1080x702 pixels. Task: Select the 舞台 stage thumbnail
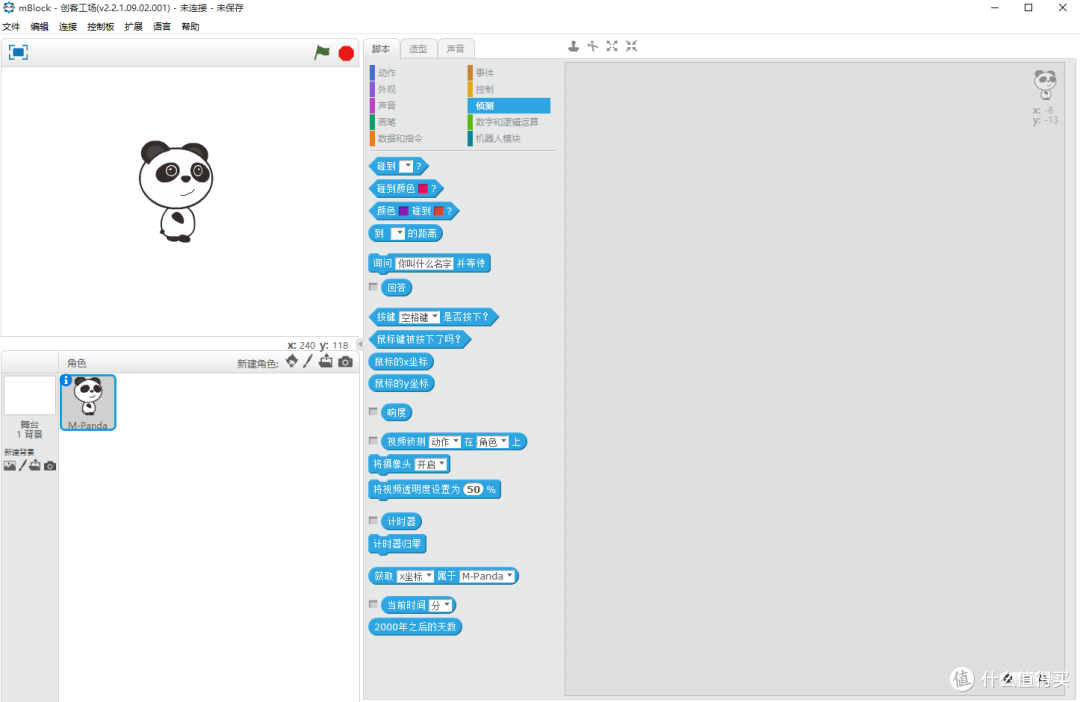point(30,395)
